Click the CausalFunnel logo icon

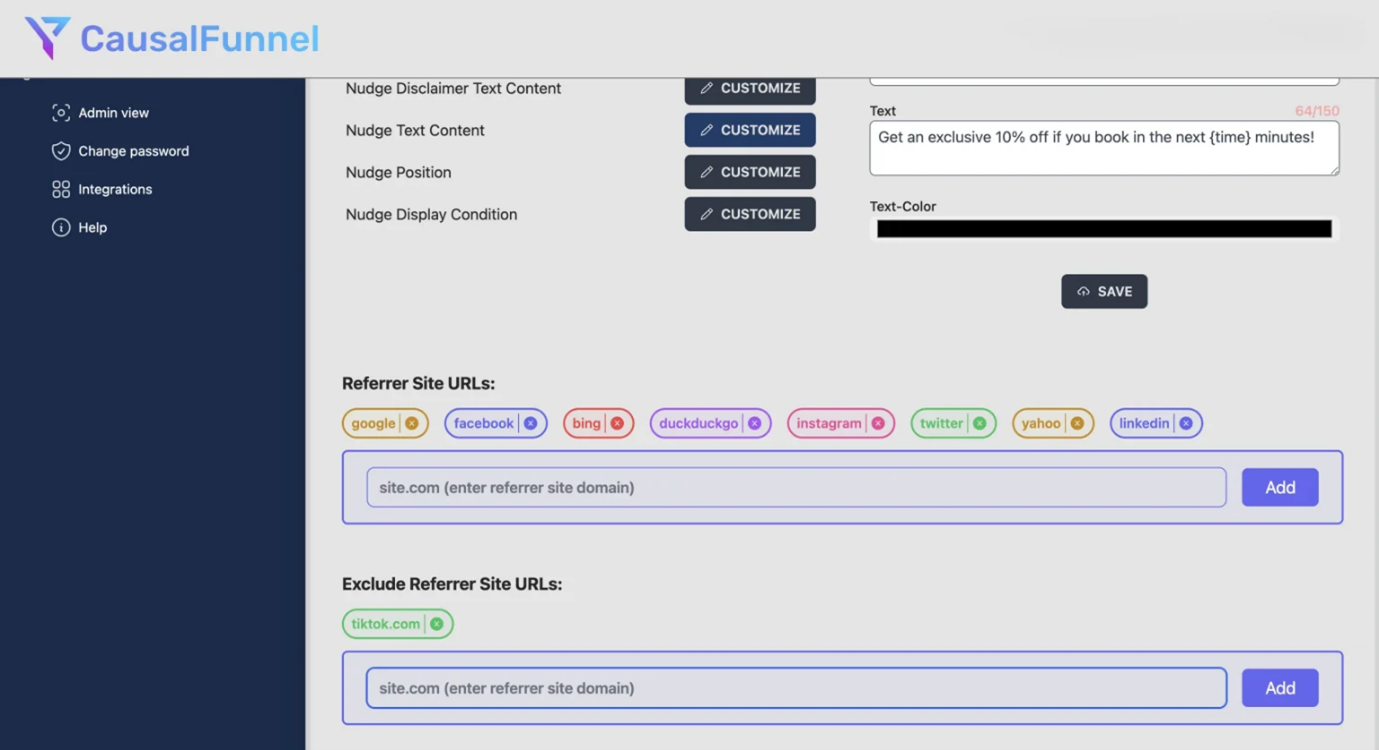click(x=47, y=38)
